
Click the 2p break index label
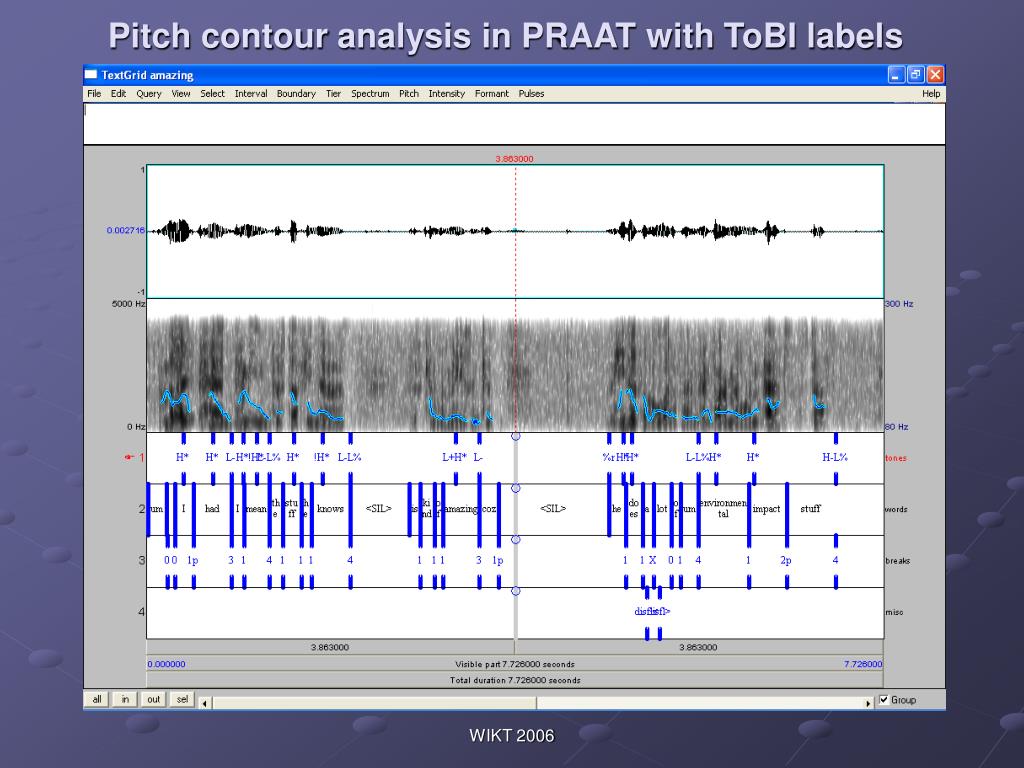786,560
